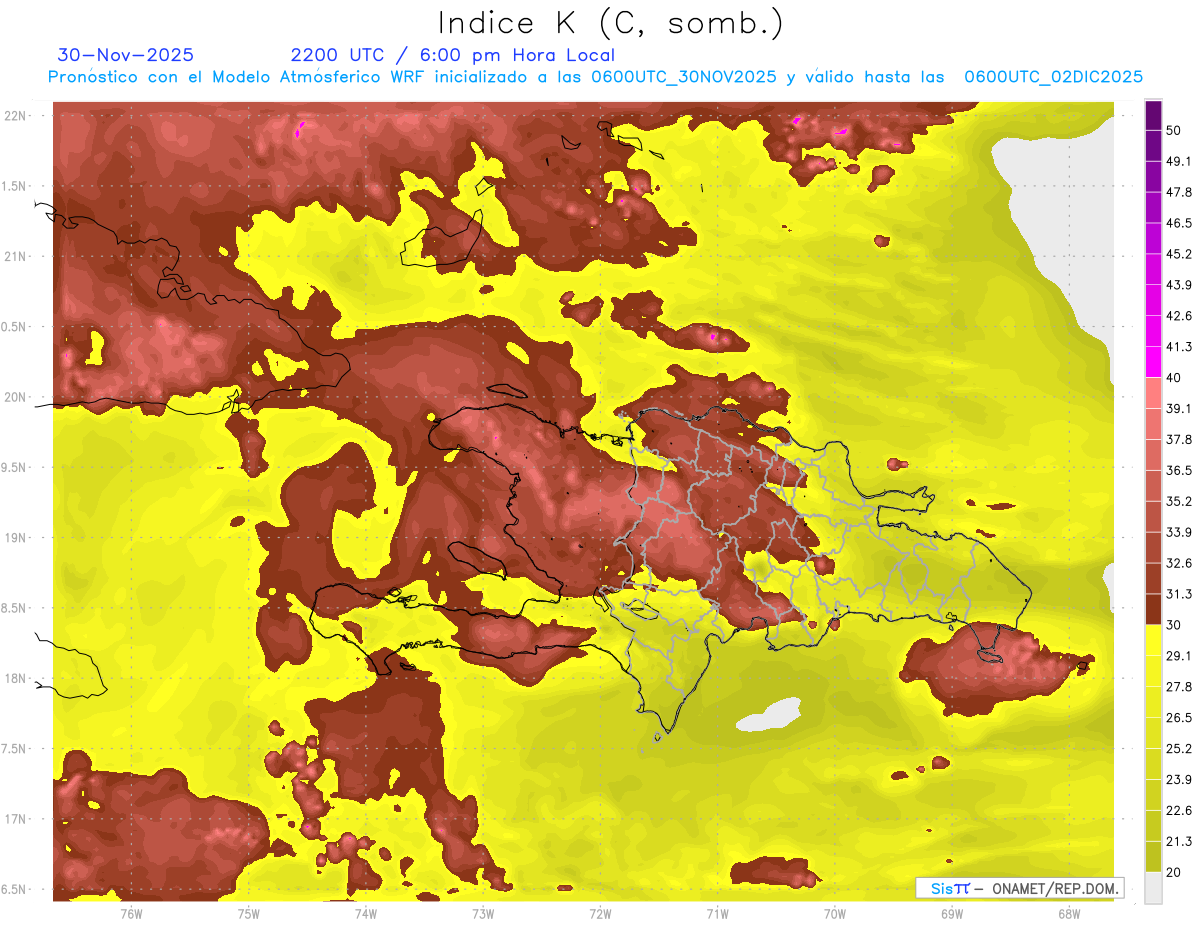
Task: Click the 40 label on the color scale
Action: (1173, 378)
